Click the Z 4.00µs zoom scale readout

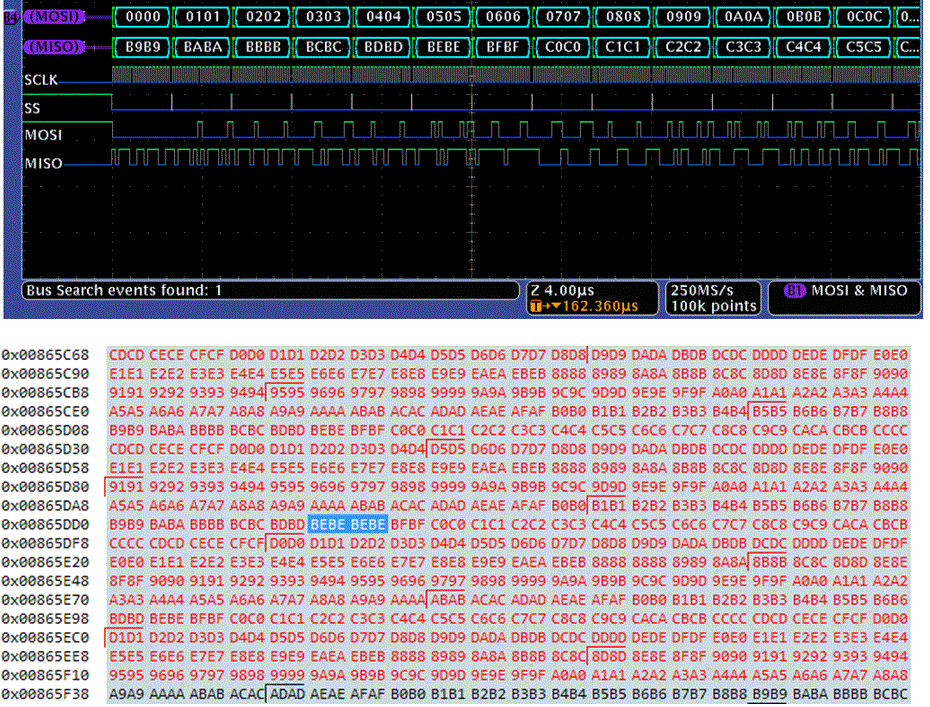click(562, 291)
